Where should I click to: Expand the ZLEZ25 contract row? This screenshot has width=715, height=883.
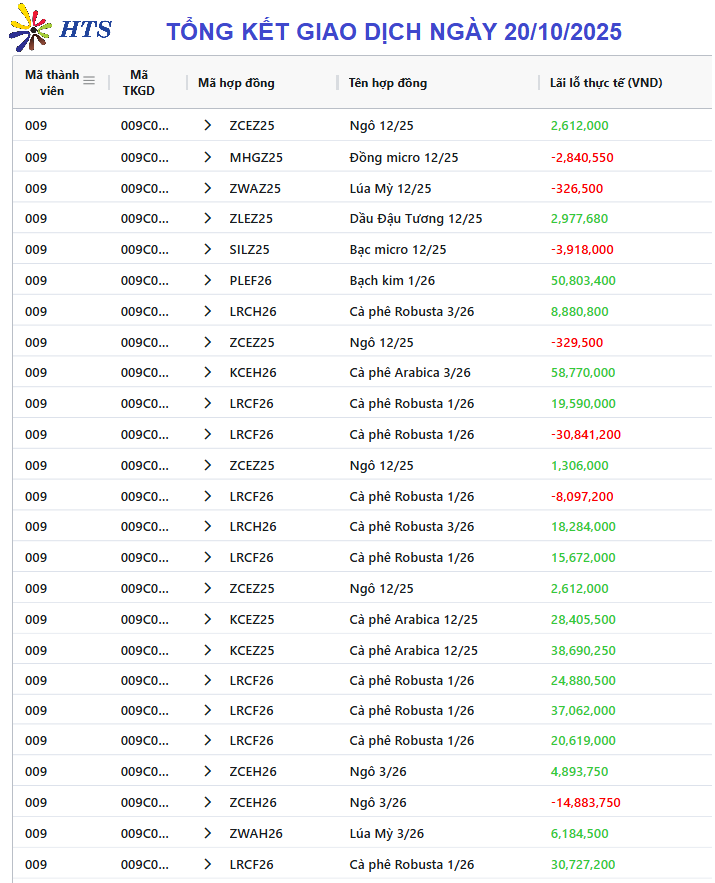click(208, 218)
